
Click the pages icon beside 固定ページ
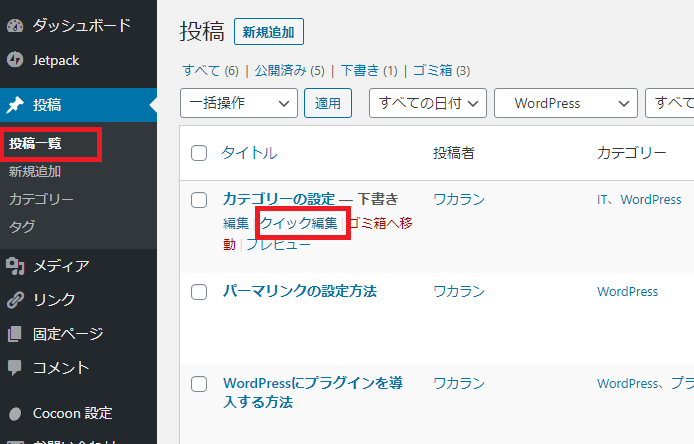click(x=15, y=334)
